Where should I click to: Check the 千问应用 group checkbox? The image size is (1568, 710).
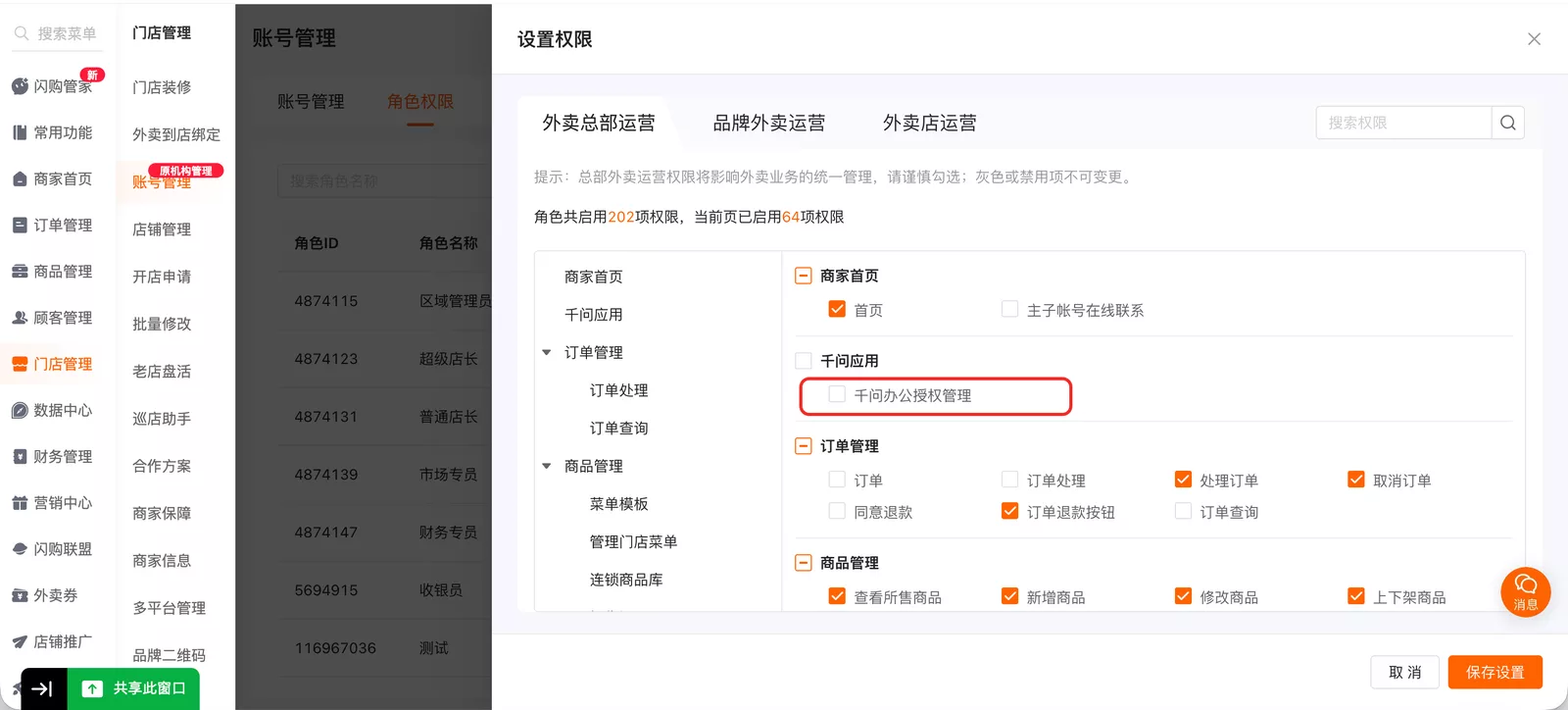coord(804,360)
